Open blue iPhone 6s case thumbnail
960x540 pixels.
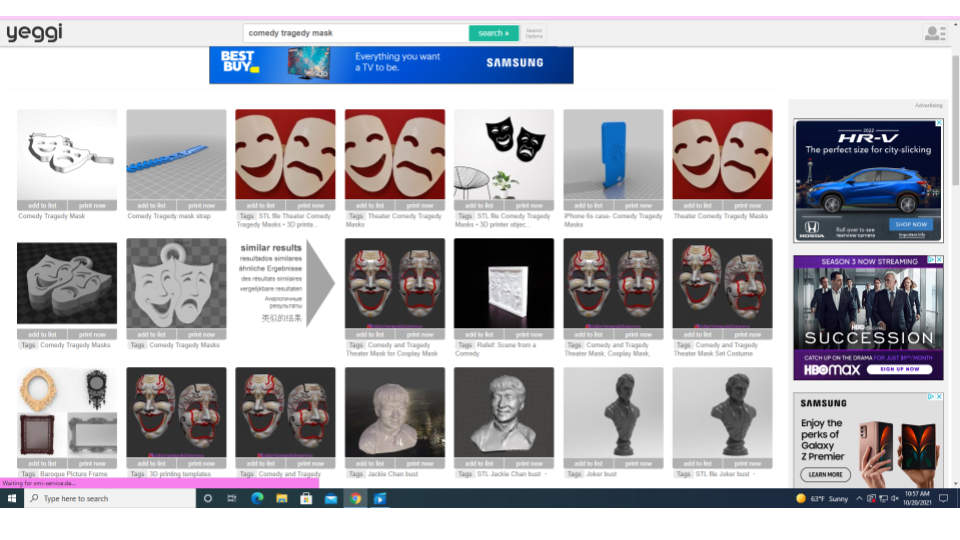(613, 155)
